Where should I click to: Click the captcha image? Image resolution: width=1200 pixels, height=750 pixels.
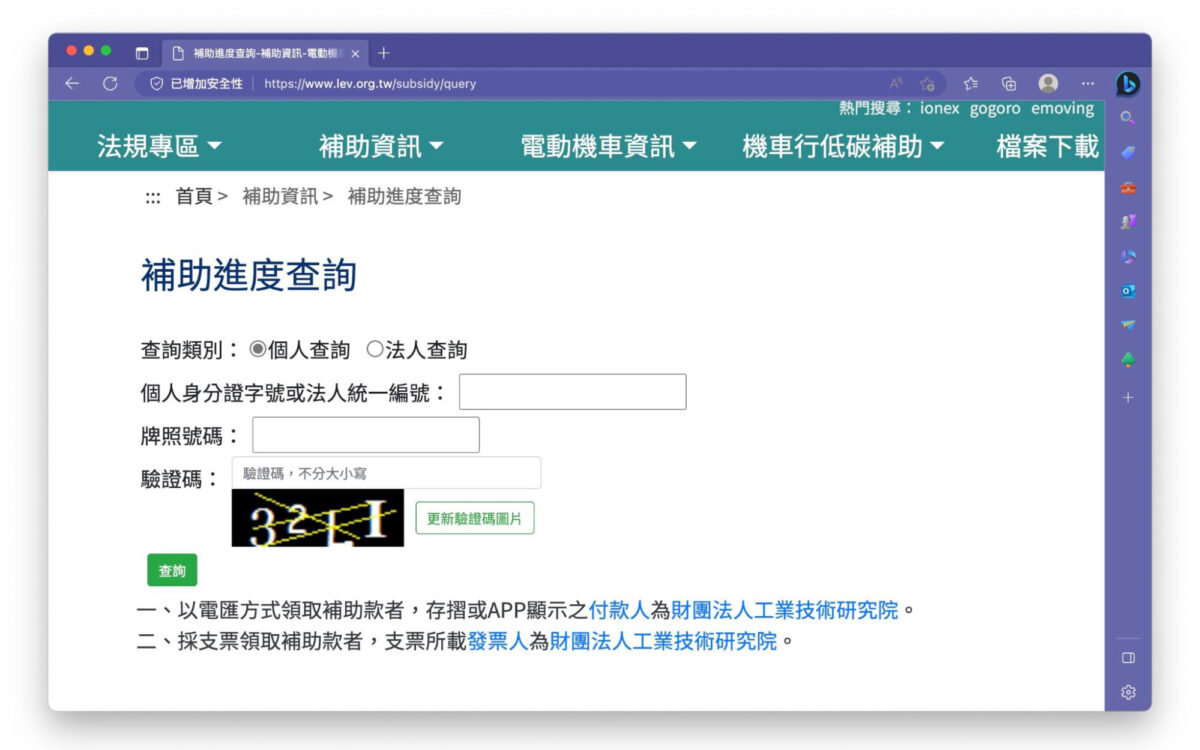[x=318, y=518]
